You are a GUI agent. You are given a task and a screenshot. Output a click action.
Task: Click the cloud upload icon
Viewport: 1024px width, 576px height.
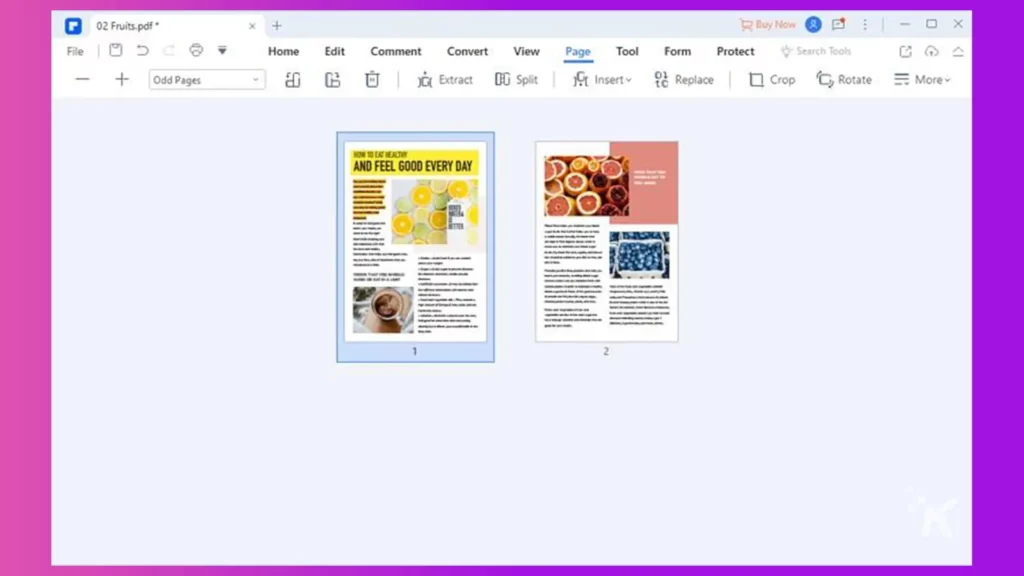pos(931,51)
